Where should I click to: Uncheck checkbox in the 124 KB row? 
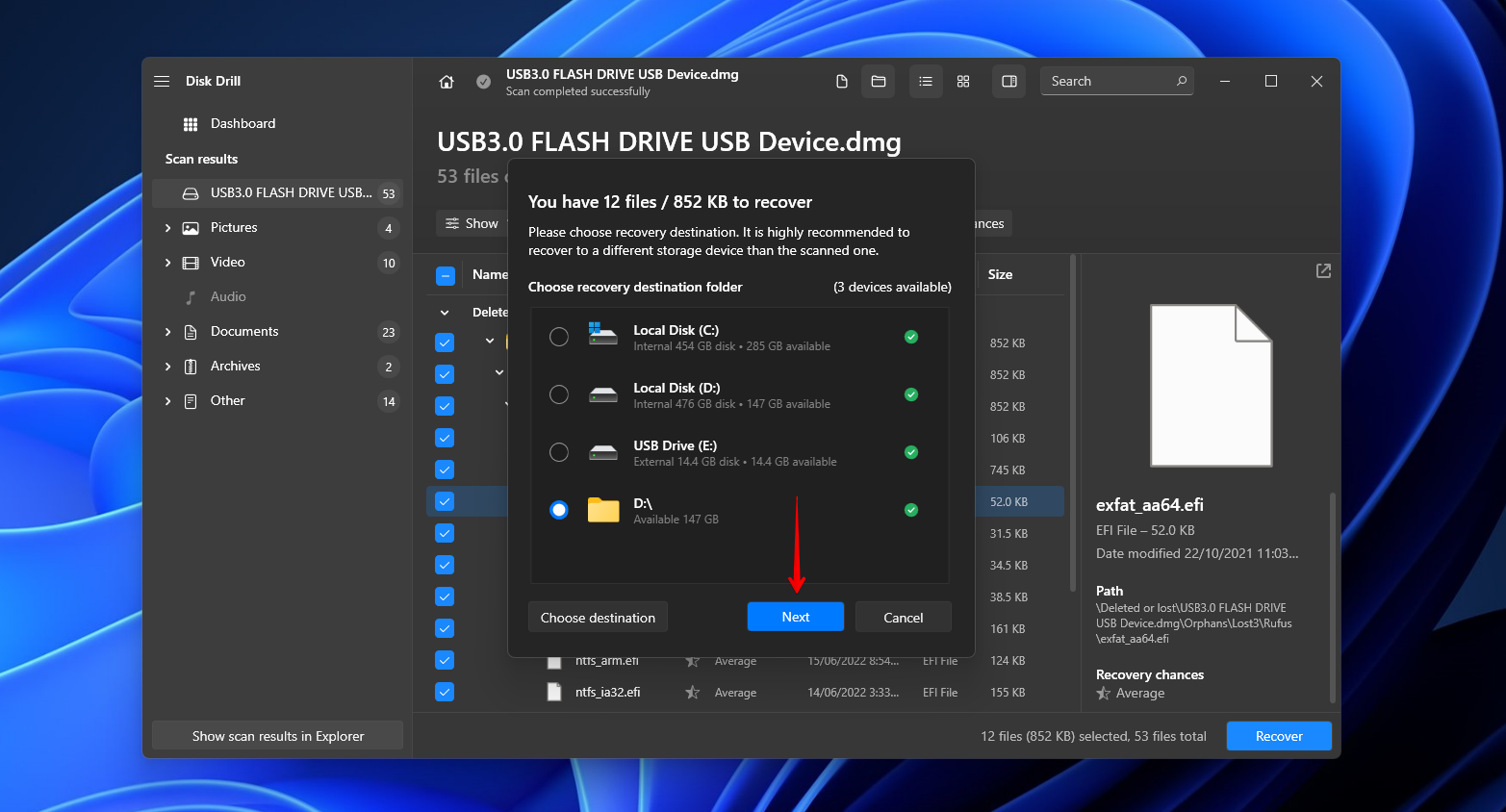point(445,660)
